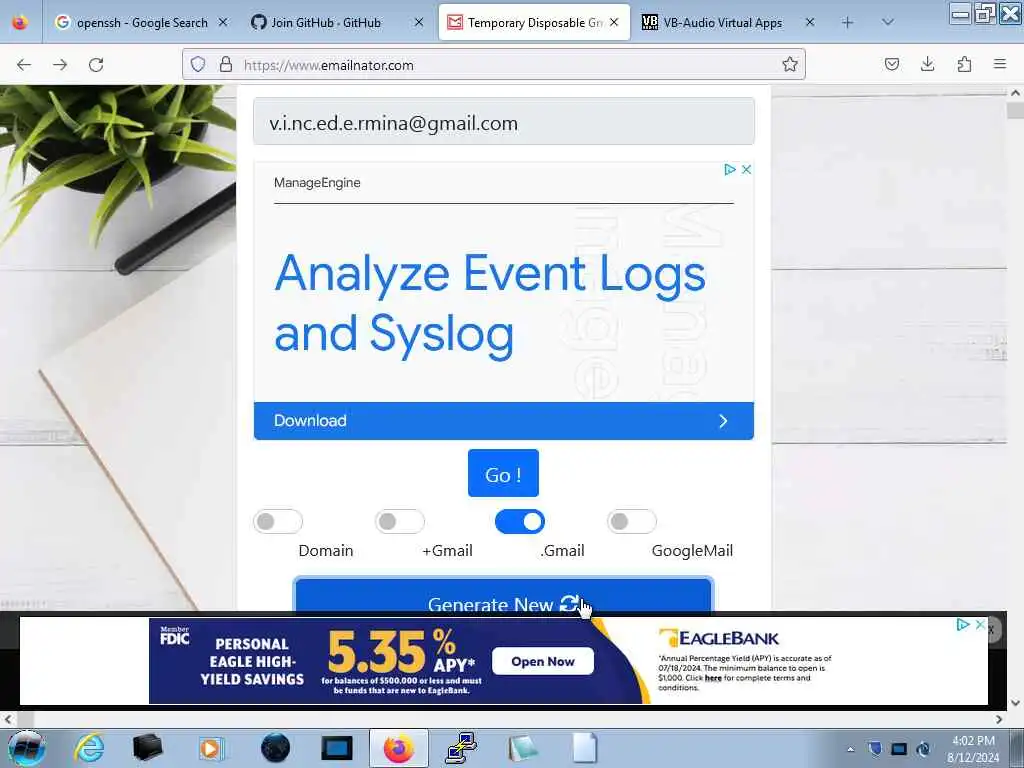Expand the list all tabs chevron
This screenshot has width=1024, height=768.
(x=888, y=22)
